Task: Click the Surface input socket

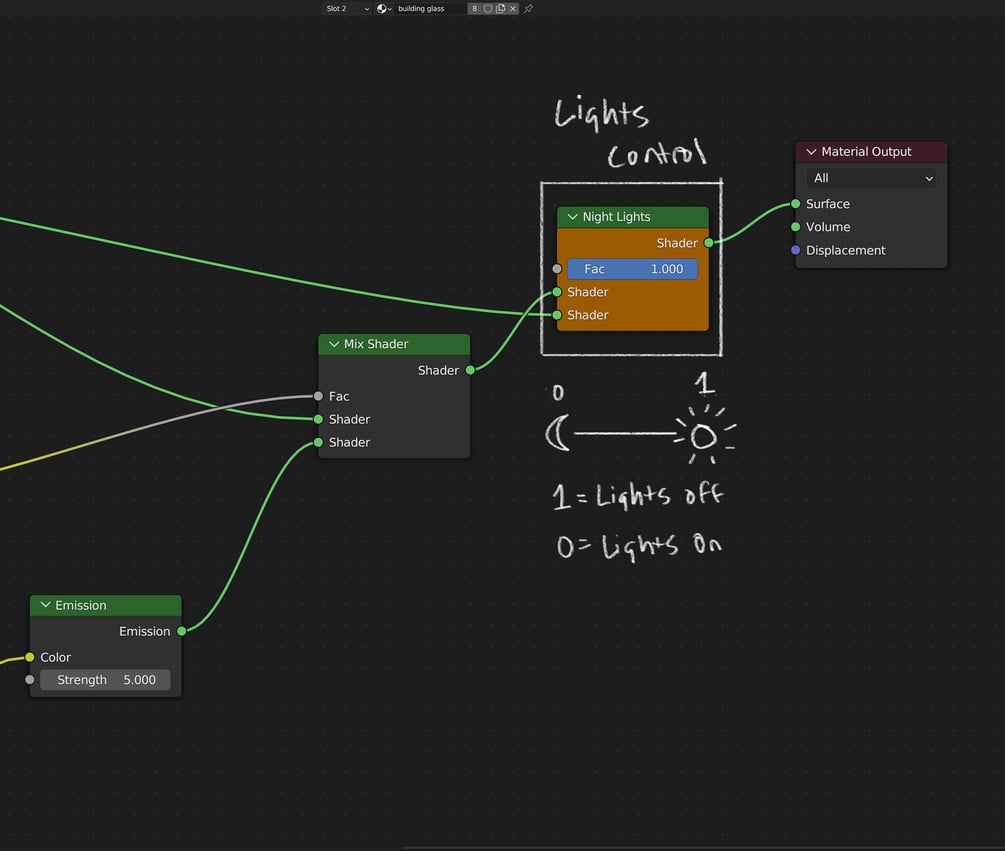Action: pos(795,204)
